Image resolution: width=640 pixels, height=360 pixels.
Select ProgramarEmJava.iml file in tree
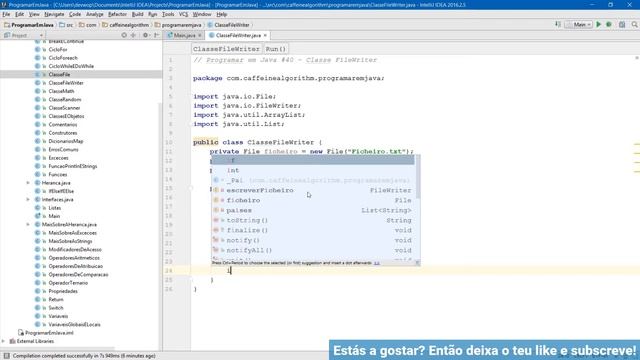(49, 333)
